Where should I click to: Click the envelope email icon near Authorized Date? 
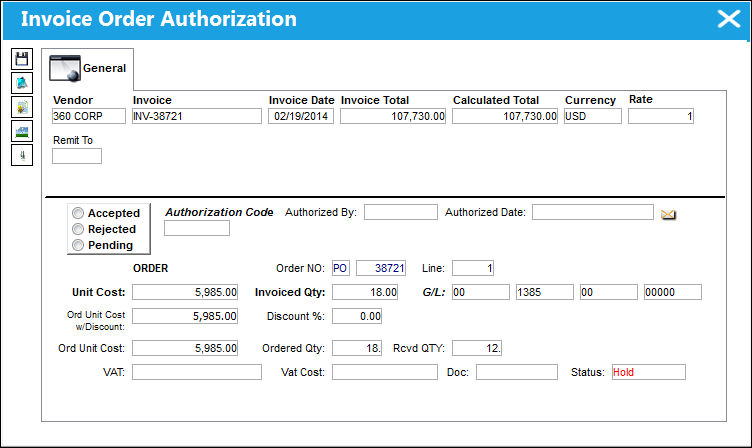coord(668,214)
